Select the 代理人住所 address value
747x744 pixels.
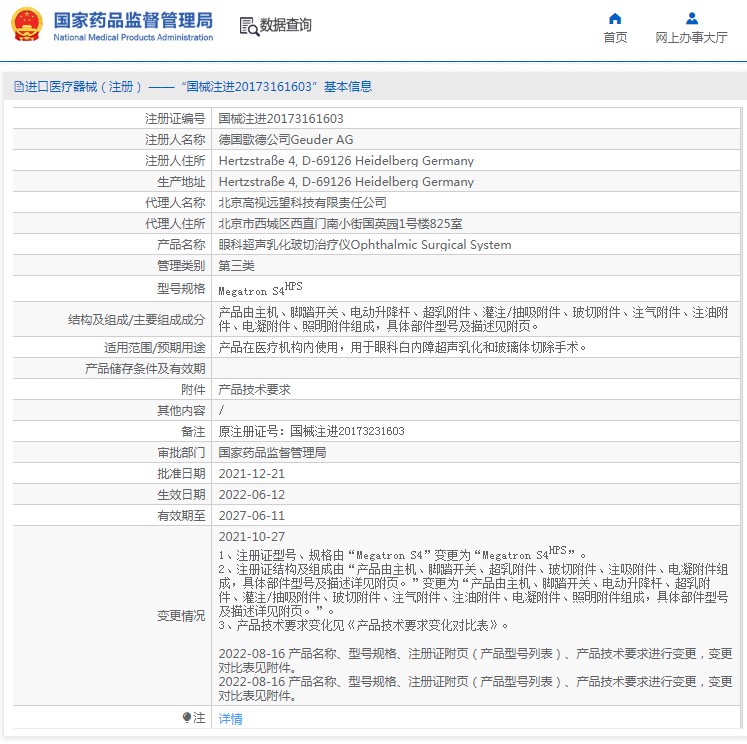point(340,223)
